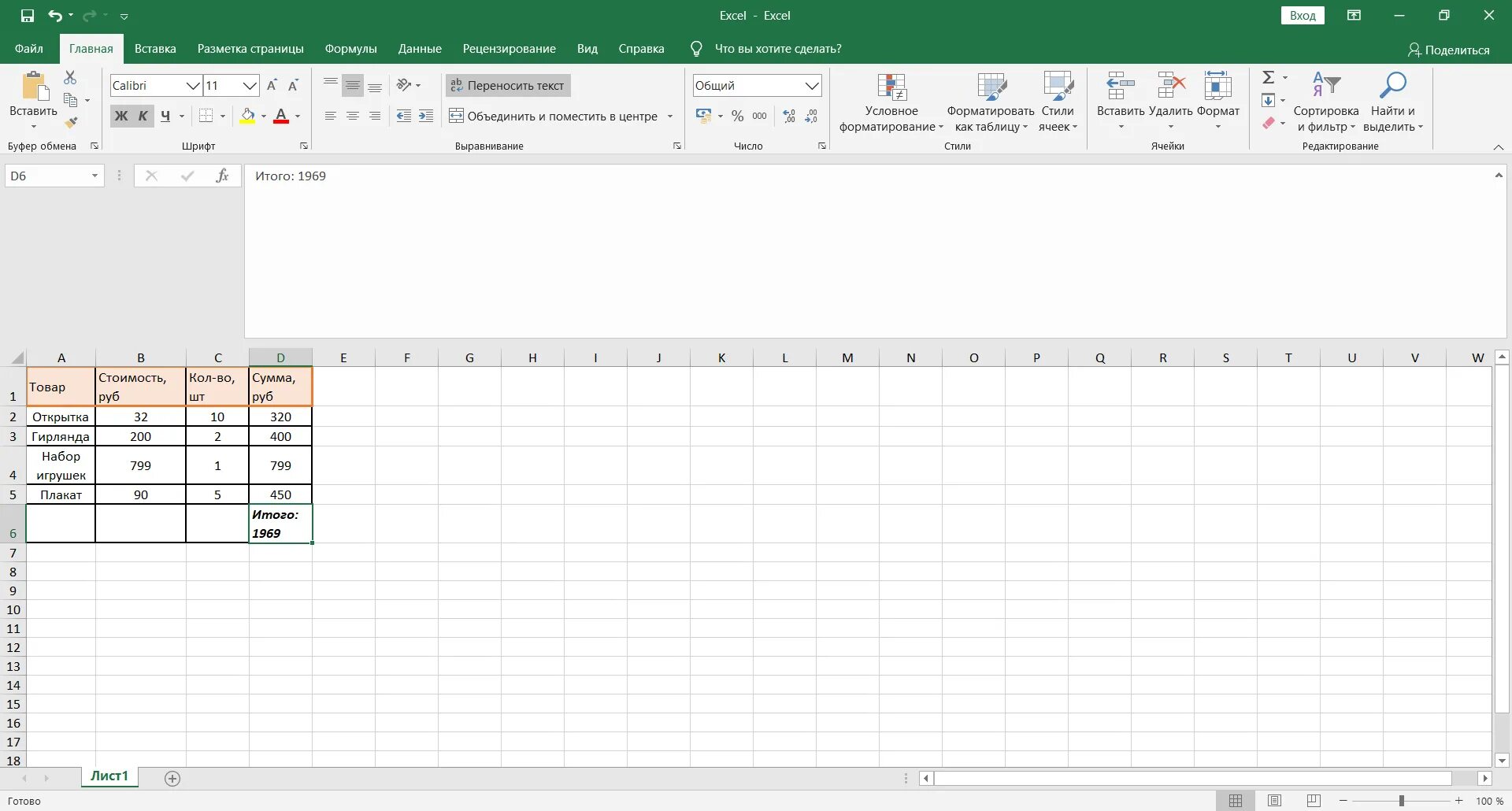Image resolution: width=1512 pixels, height=811 pixels.
Task: Click the Paste (Вставить) clipboard icon
Action: [x=34, y=87]
